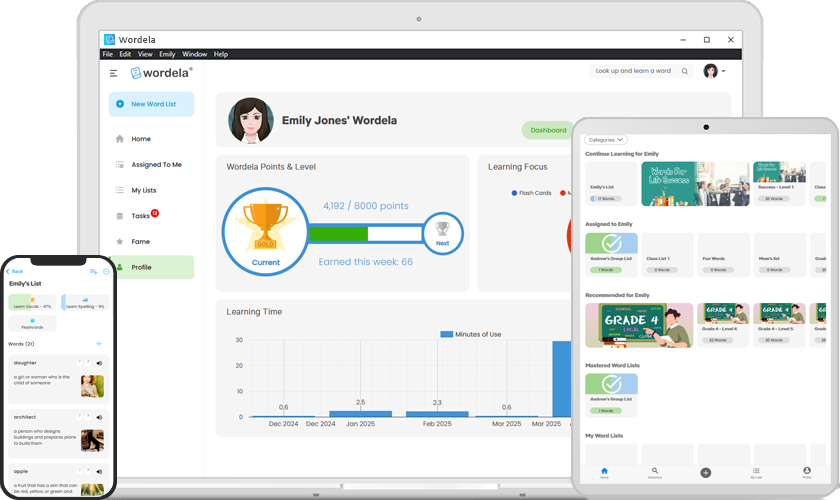Open Andrew's Group List under Mastered Word Lists
This screenshot has height=500, width=840.
pyautogui.click(x=611, y=395)
